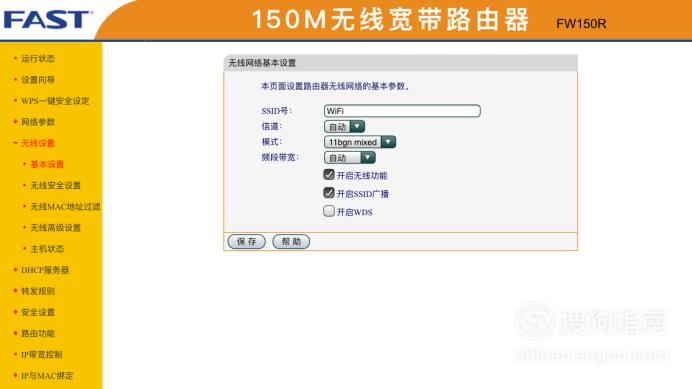The height and width of the screenshot is (389, 692).
Task: Open IP带宽控制 page
Action: point(42,355)
